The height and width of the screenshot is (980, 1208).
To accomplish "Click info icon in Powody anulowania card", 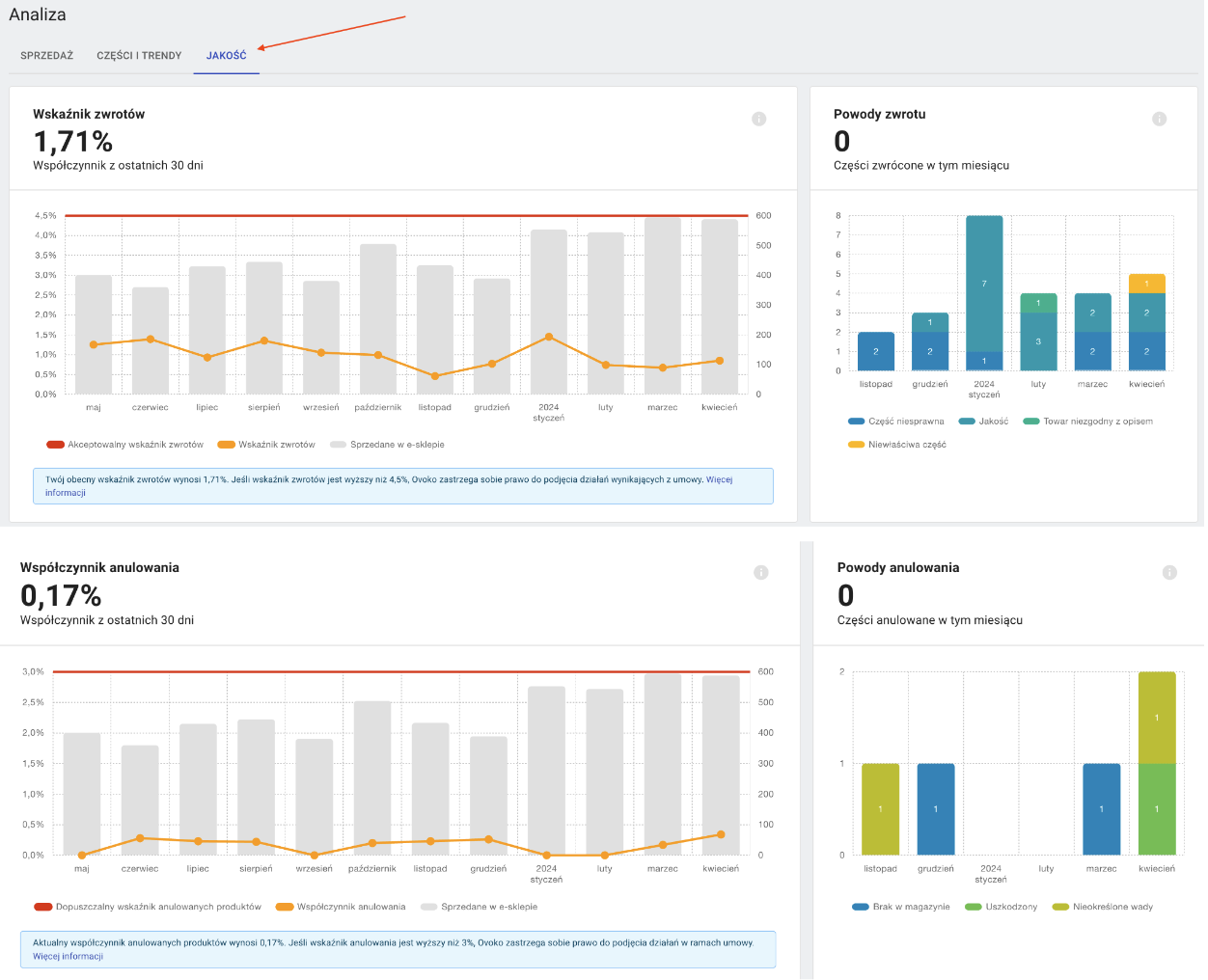I will click(1169, 573).
